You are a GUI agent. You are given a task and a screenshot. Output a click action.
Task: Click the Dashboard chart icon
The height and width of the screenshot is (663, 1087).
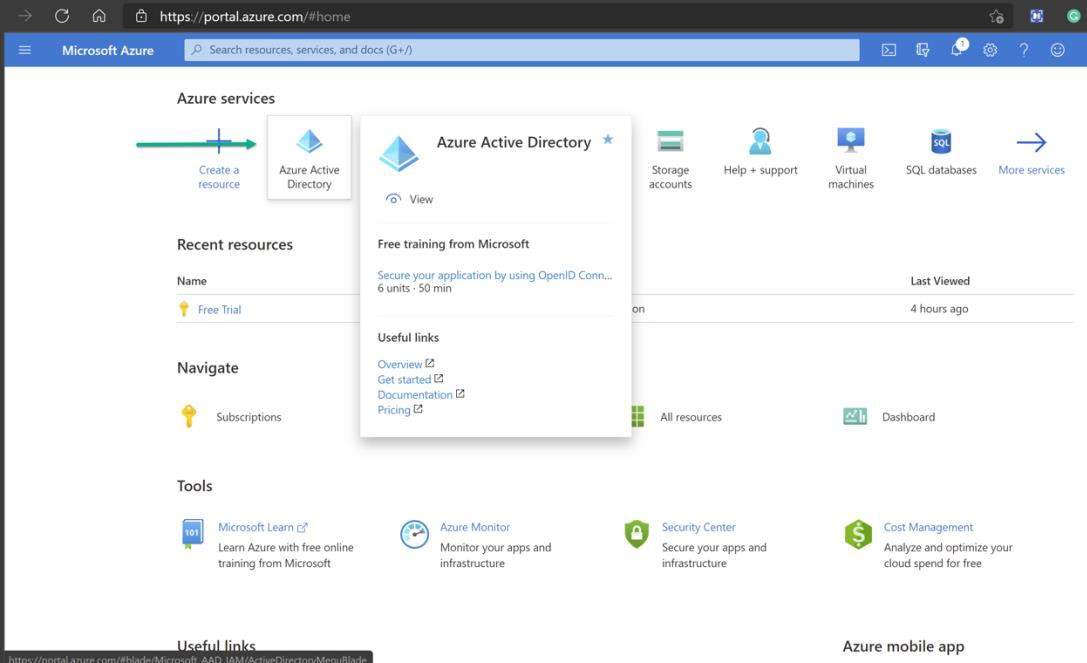click(x=855, y=416)
